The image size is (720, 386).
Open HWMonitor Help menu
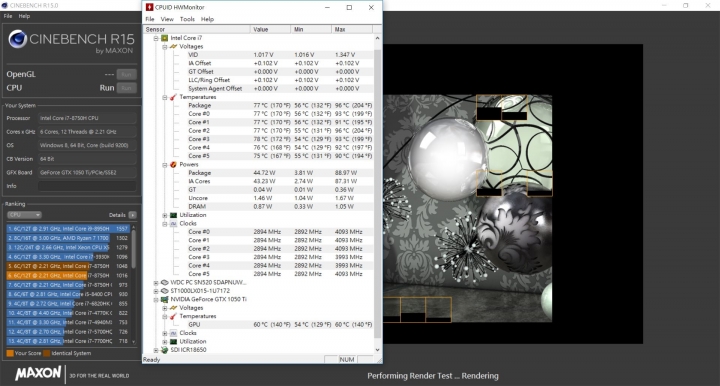point(208,19)
